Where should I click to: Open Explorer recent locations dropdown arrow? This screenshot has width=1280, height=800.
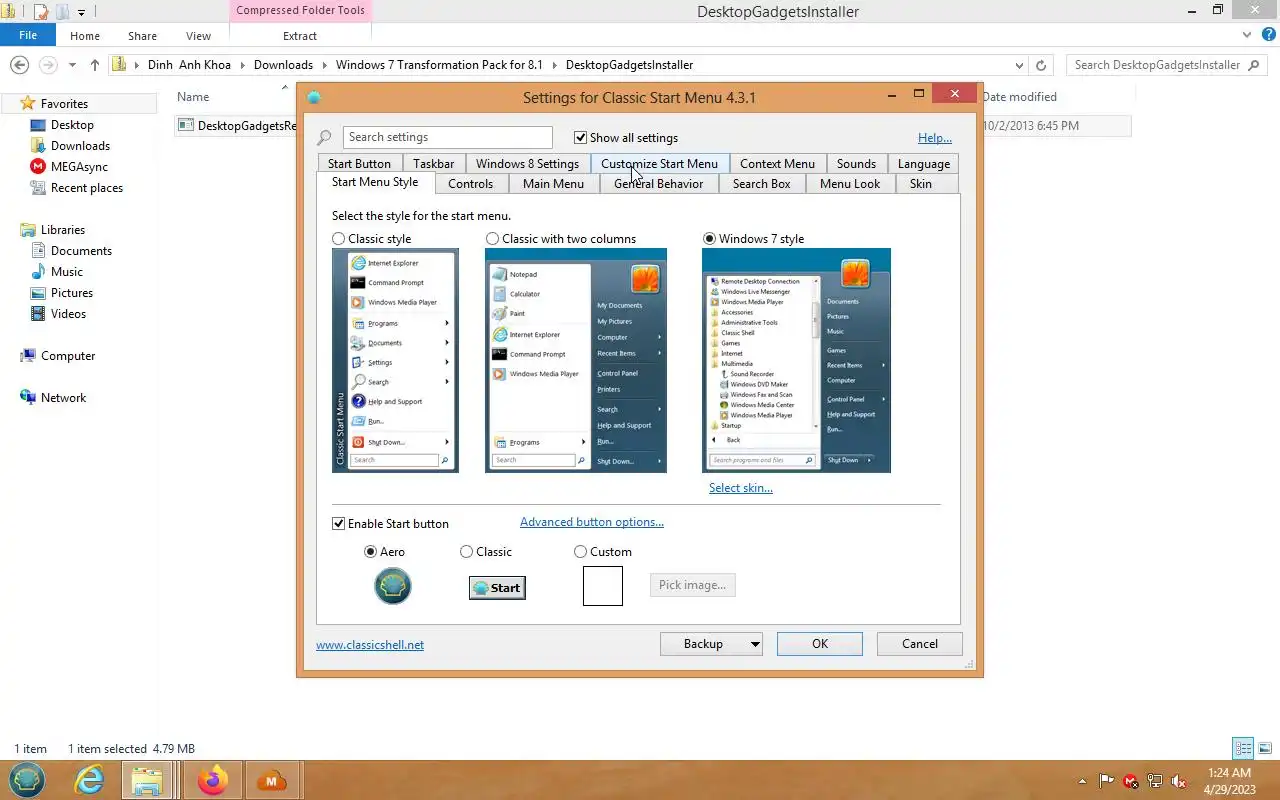72,65
